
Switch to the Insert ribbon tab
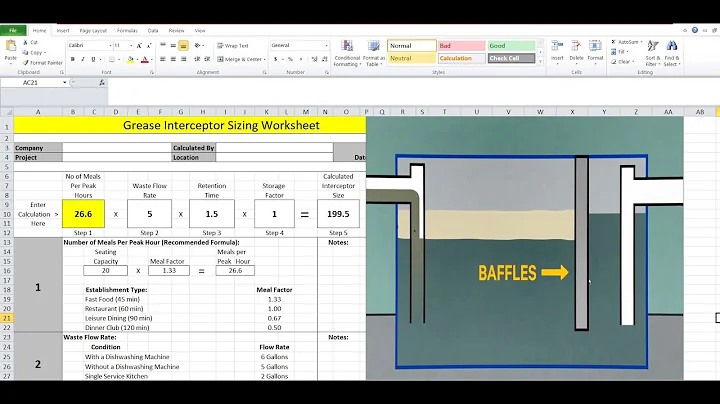tap(63, 31)
